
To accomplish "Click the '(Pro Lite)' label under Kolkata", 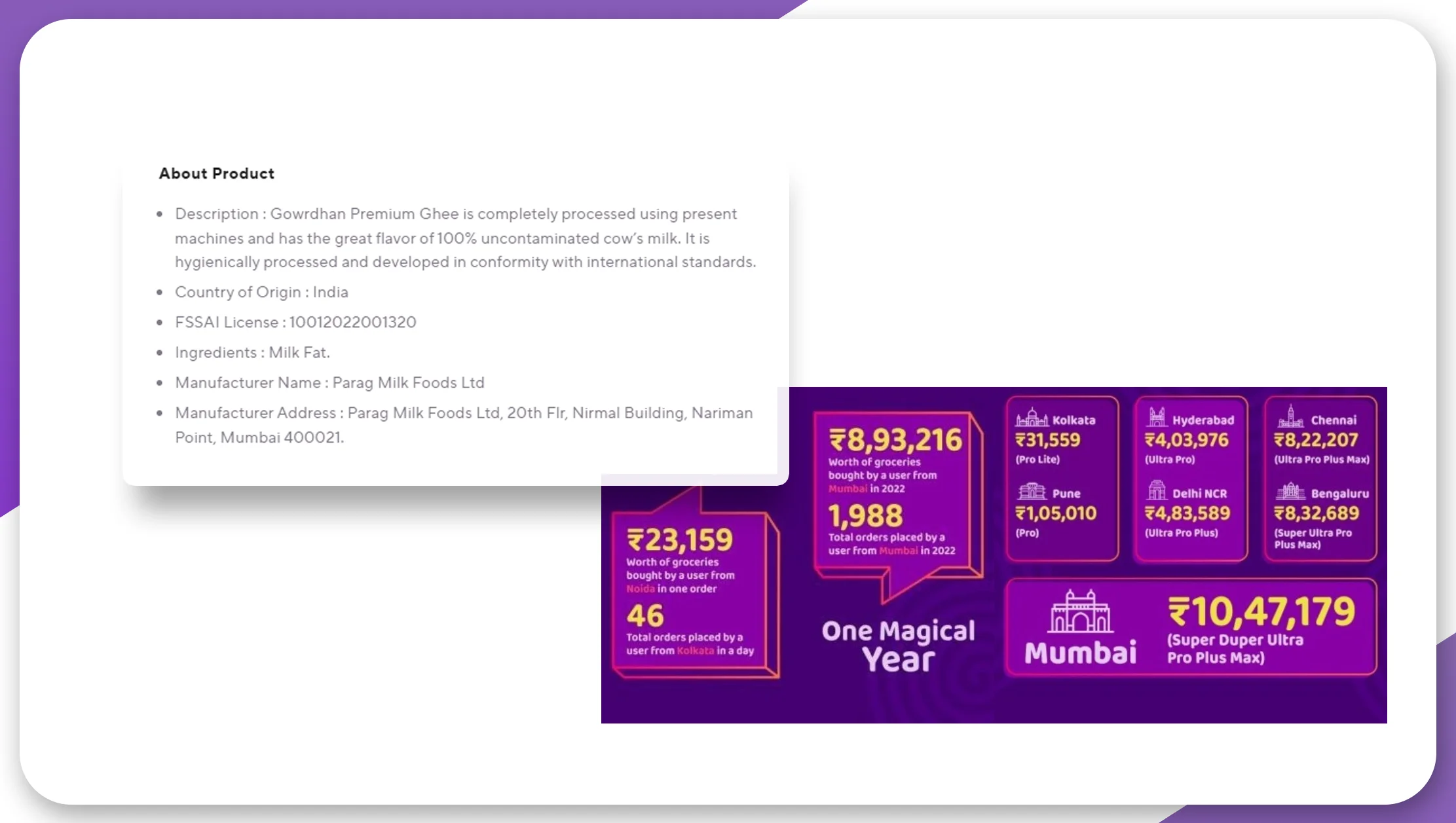I will click(x=1037, y=460).
